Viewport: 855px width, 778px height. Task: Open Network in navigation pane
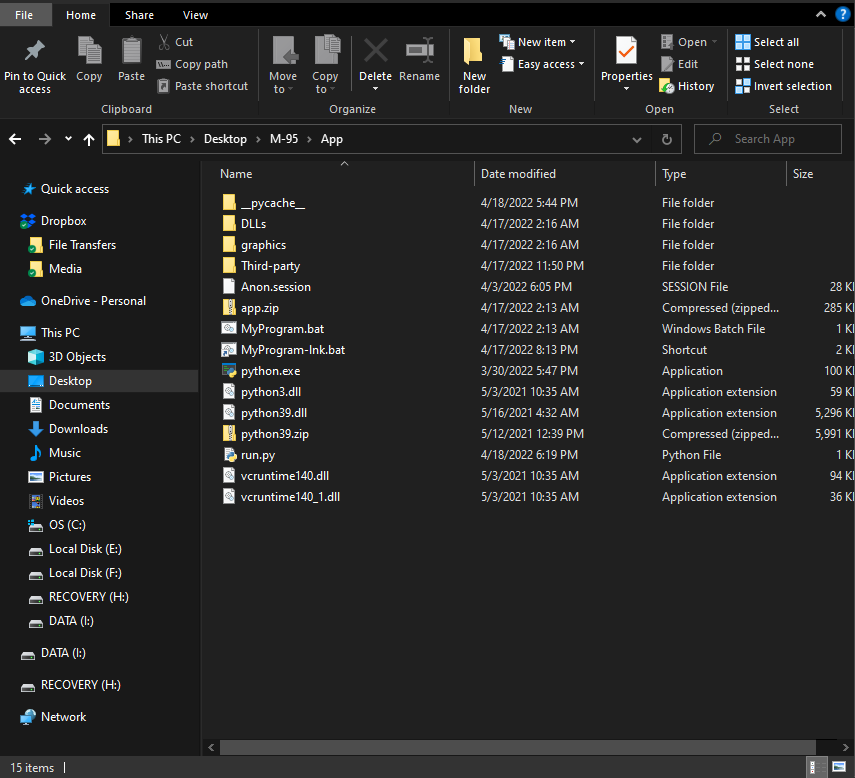pos(63,717)
